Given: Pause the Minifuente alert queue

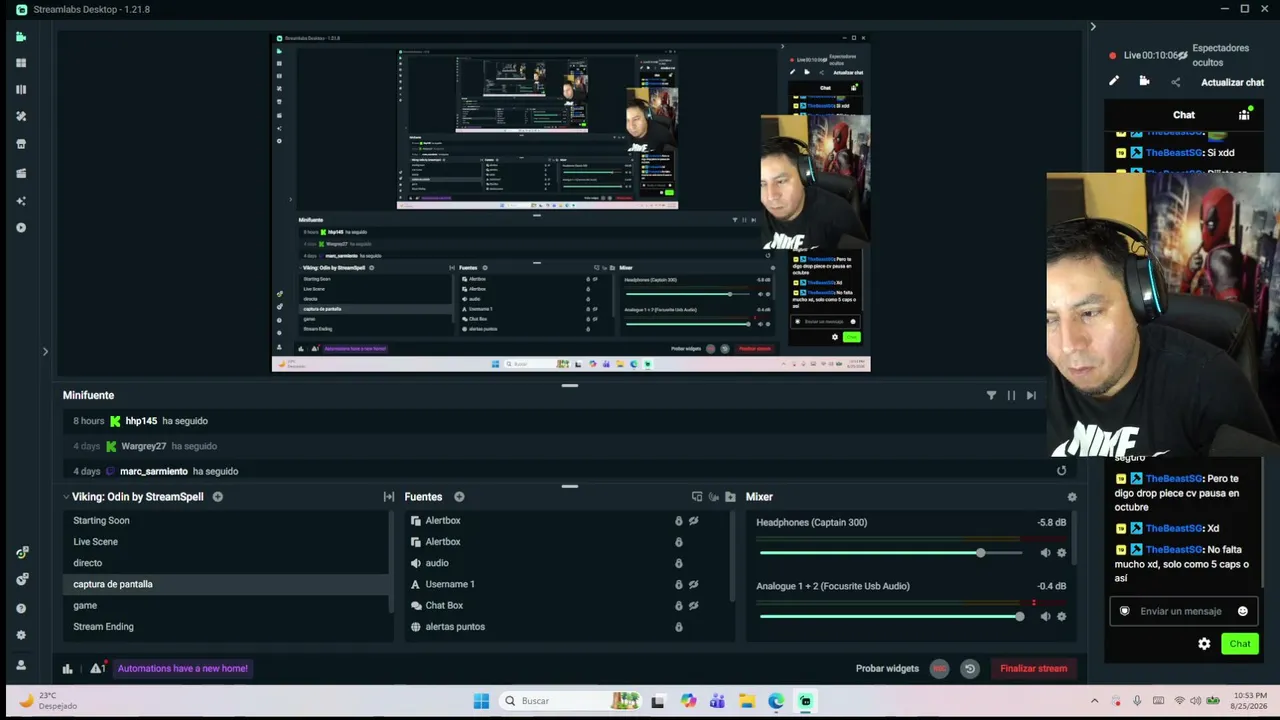Looking at the screenshot, I should (1011, 395).
